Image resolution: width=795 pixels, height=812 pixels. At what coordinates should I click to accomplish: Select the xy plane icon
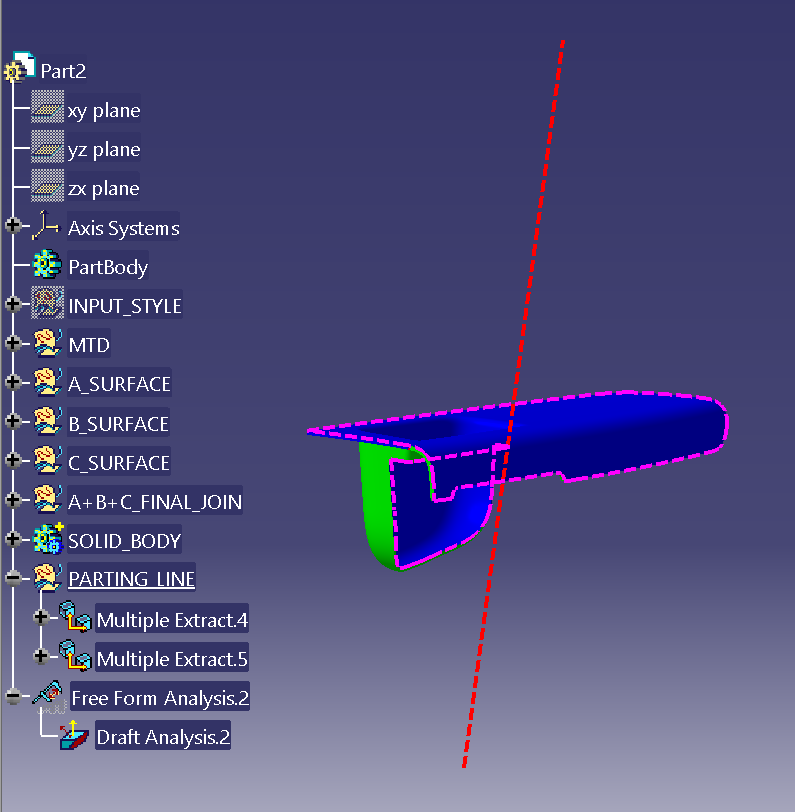tap(47, 107)
